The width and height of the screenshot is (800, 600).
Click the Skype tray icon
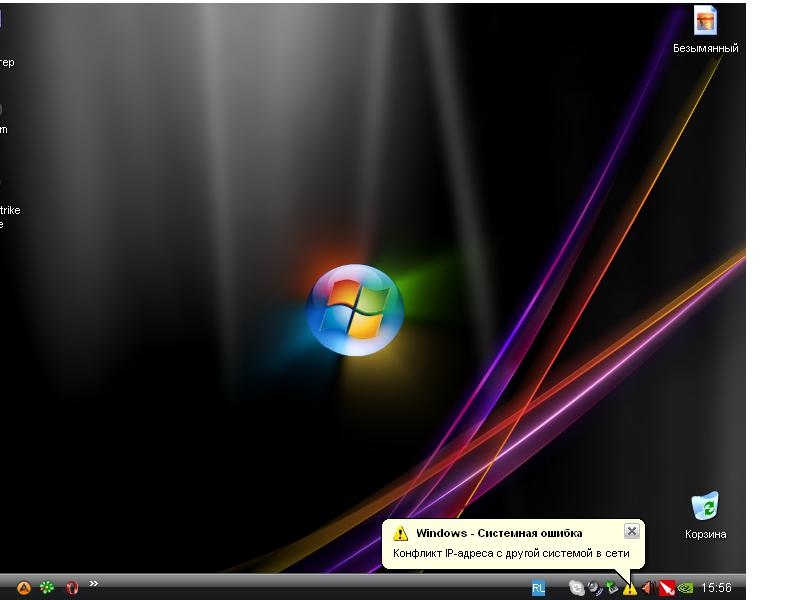point(577,588)
